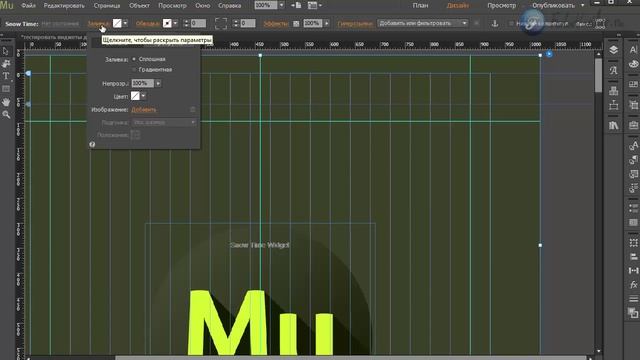Viewport: 640px width, 360px height.
Task: Select the Crop tool
Action: pos(6,64)
